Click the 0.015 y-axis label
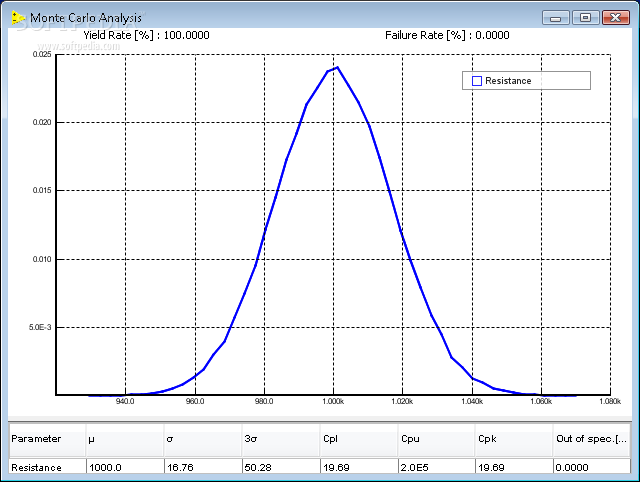Viewport: 640px width, 482px height. pos(42,191)
